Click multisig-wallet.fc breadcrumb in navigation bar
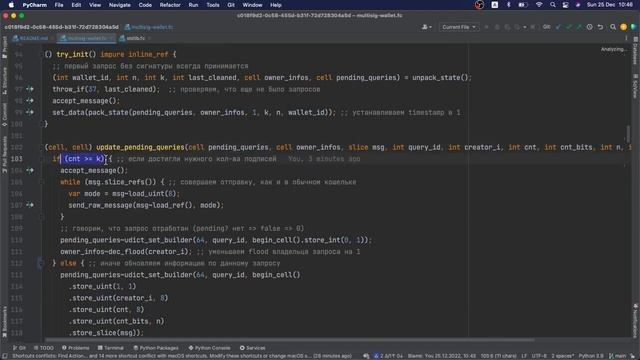This screenshot has height=360, width=640. click(x=149, y=27)
